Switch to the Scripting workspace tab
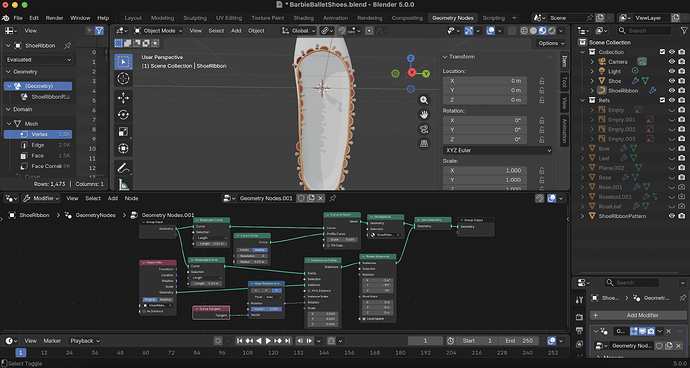This screenshot has width=690, height=368. (494, 18)
